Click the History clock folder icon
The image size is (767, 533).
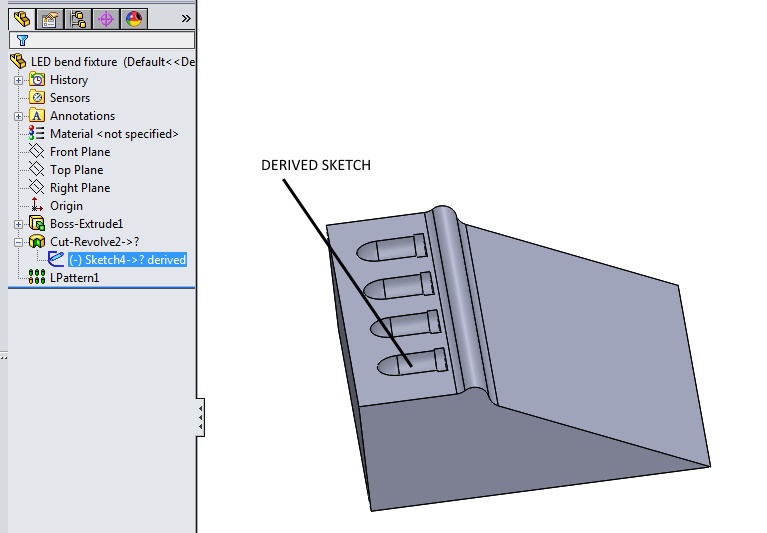pos(37,80)
